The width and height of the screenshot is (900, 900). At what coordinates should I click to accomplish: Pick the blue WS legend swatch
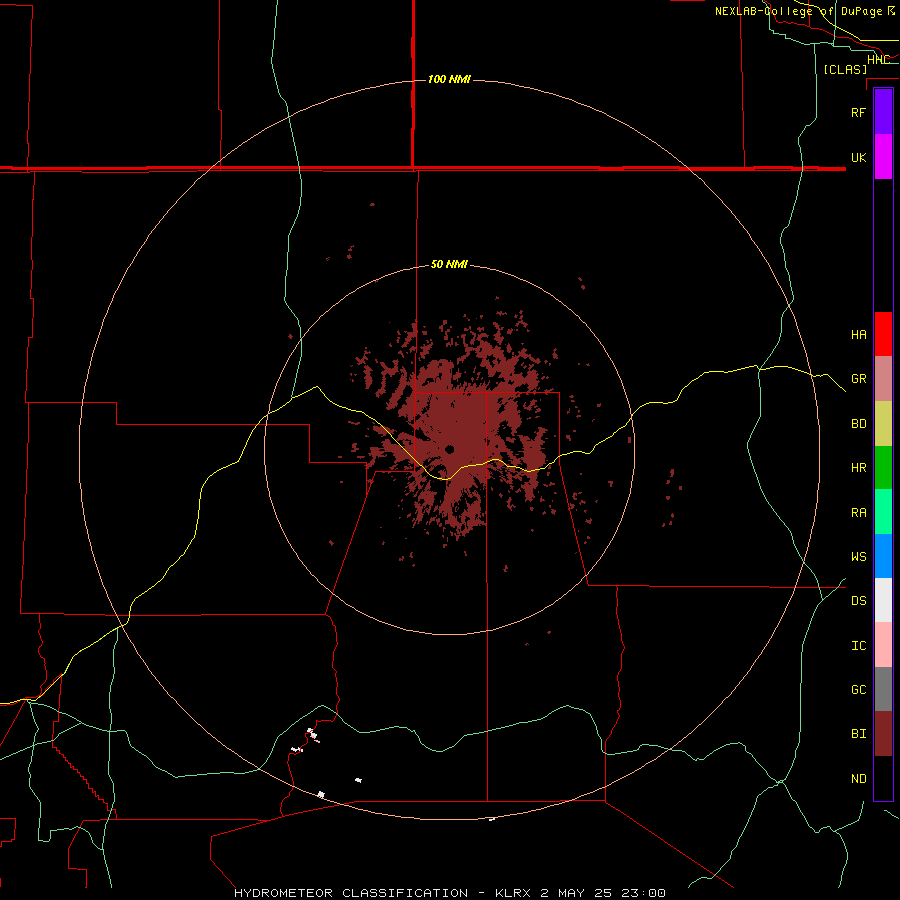pyautogui.click(x=883, y=556)
